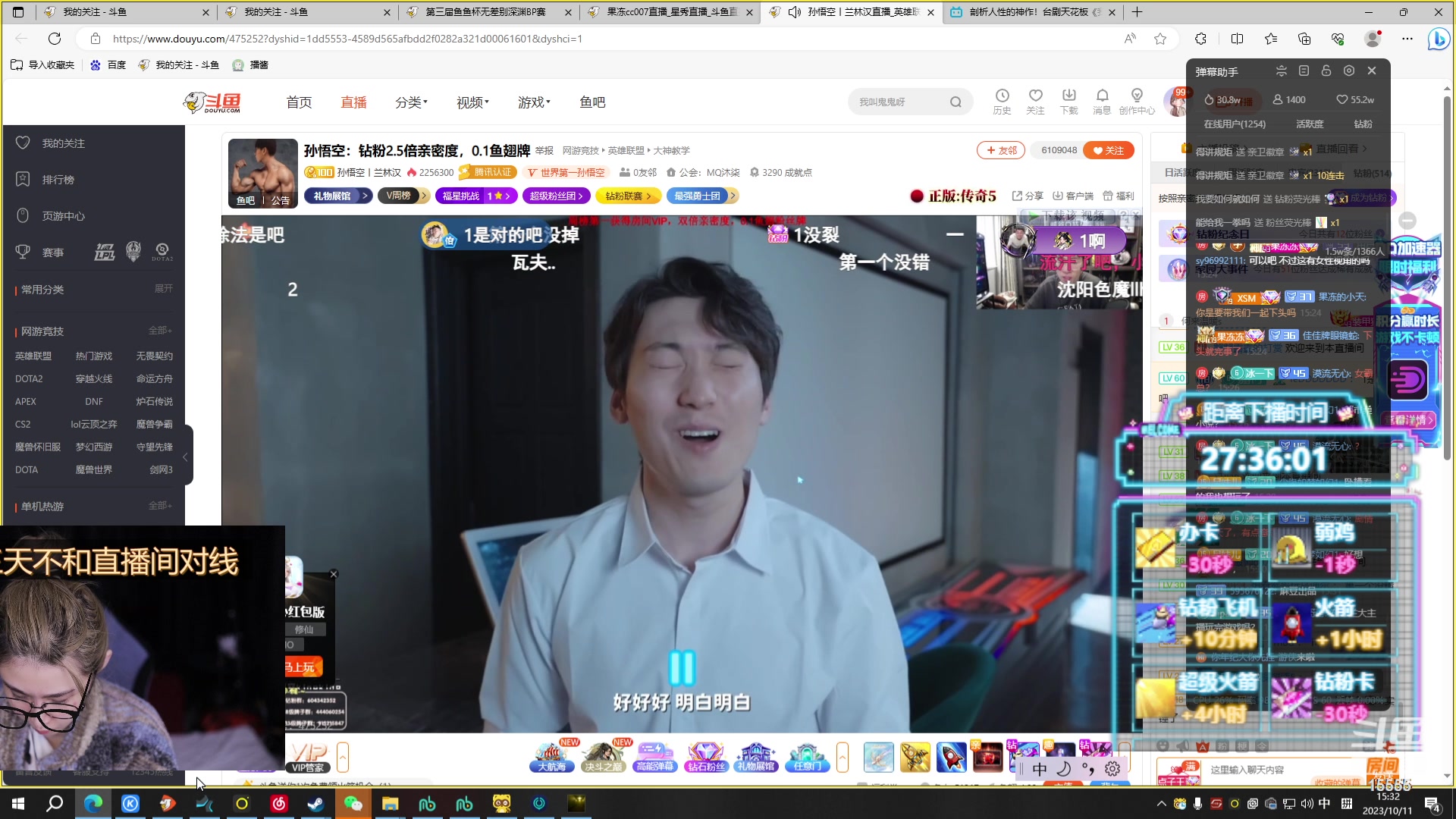Open File Explorer from the taskbar
The width and height of the screenshot is (1456, 819).
[x=390, y=803]
